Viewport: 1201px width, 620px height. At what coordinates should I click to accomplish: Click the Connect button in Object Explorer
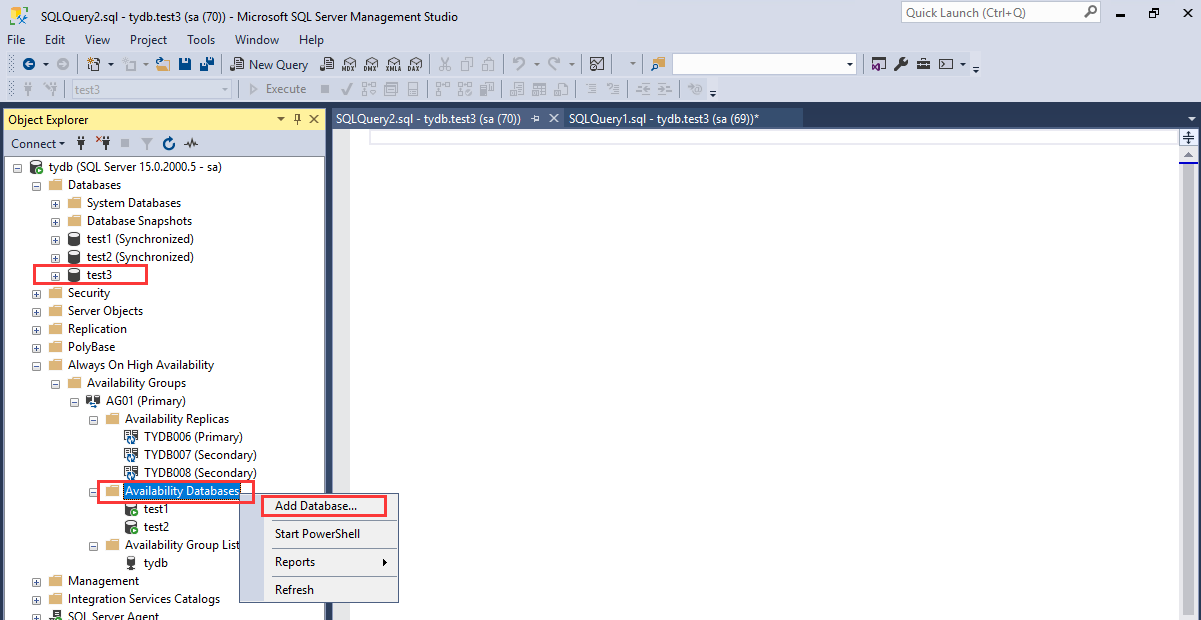coord(38,143)
